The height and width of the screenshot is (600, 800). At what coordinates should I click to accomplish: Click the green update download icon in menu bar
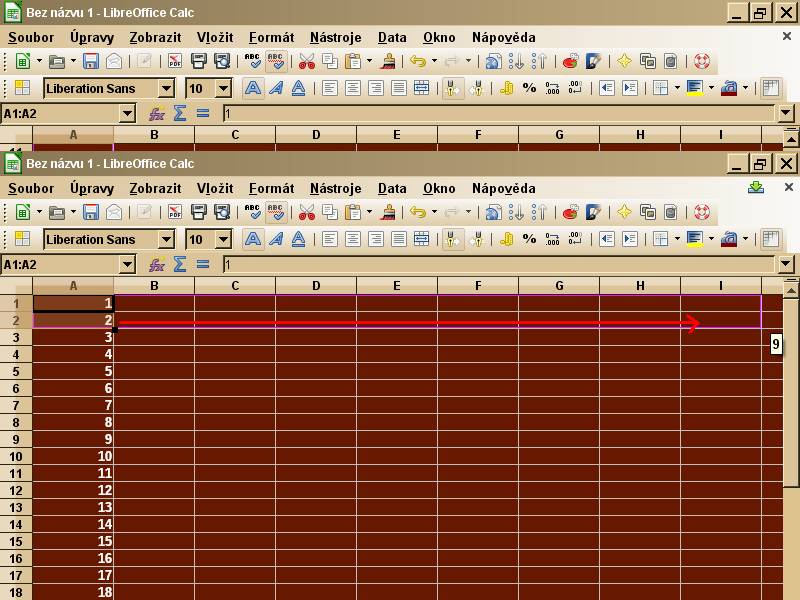pos(756,187)
